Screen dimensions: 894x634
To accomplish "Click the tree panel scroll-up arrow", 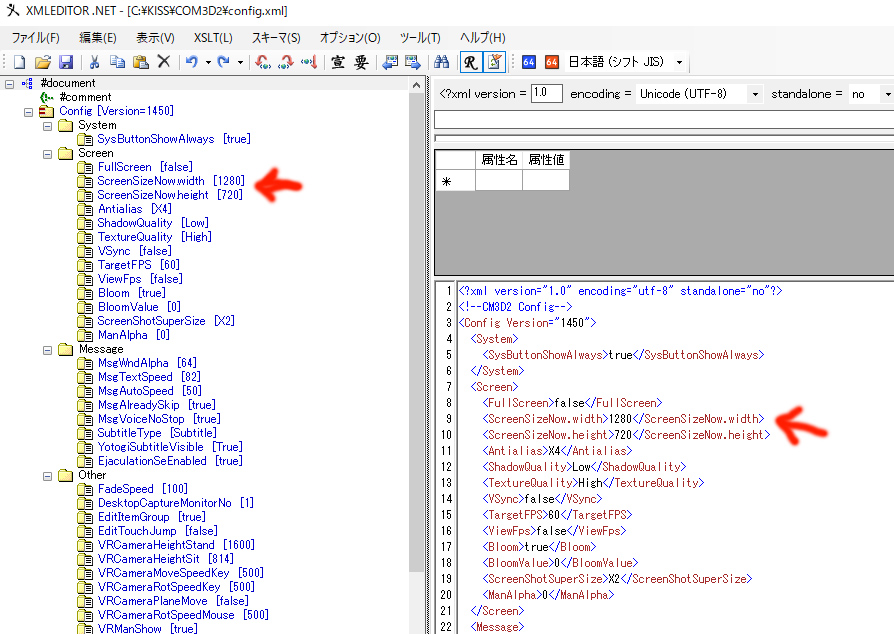I will [416, 86].
